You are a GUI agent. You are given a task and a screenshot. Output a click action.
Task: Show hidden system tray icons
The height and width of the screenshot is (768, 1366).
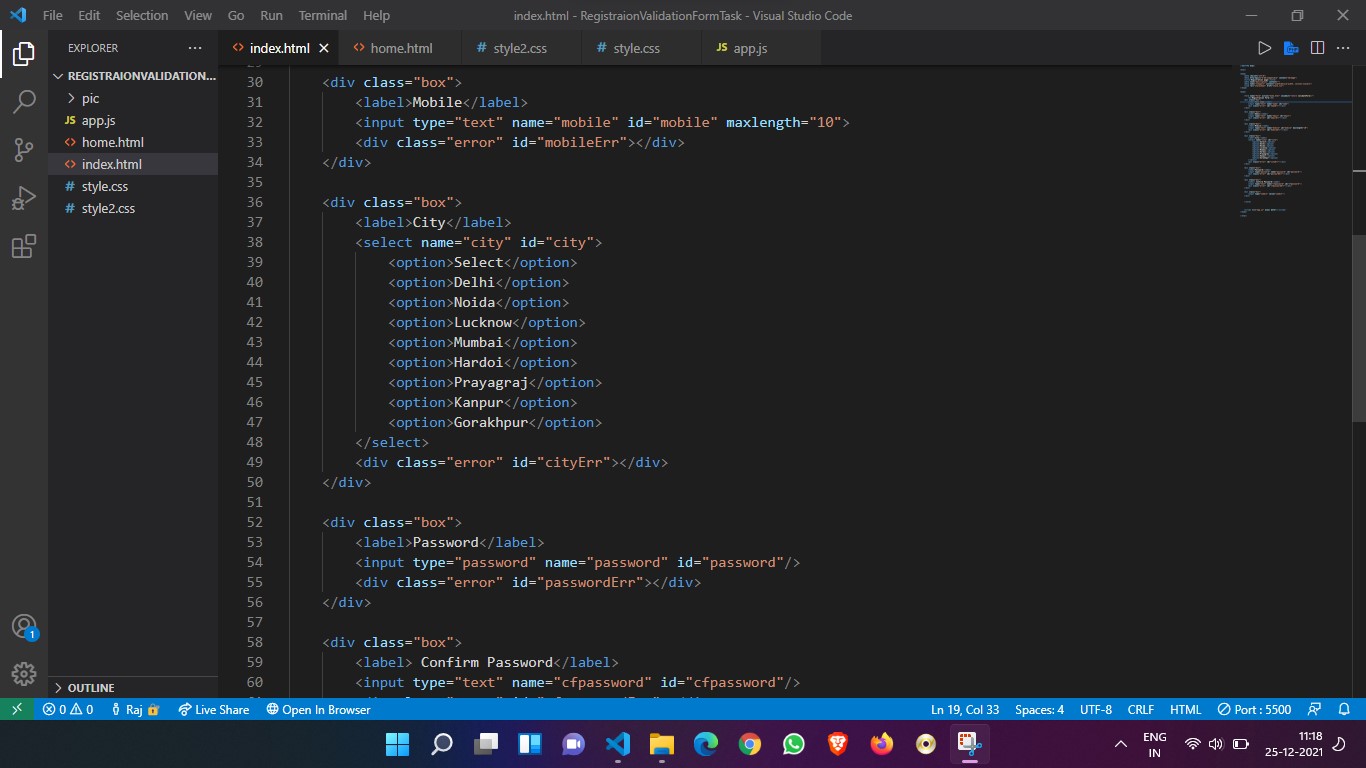pyautogui.click(x=1121, y=744)
